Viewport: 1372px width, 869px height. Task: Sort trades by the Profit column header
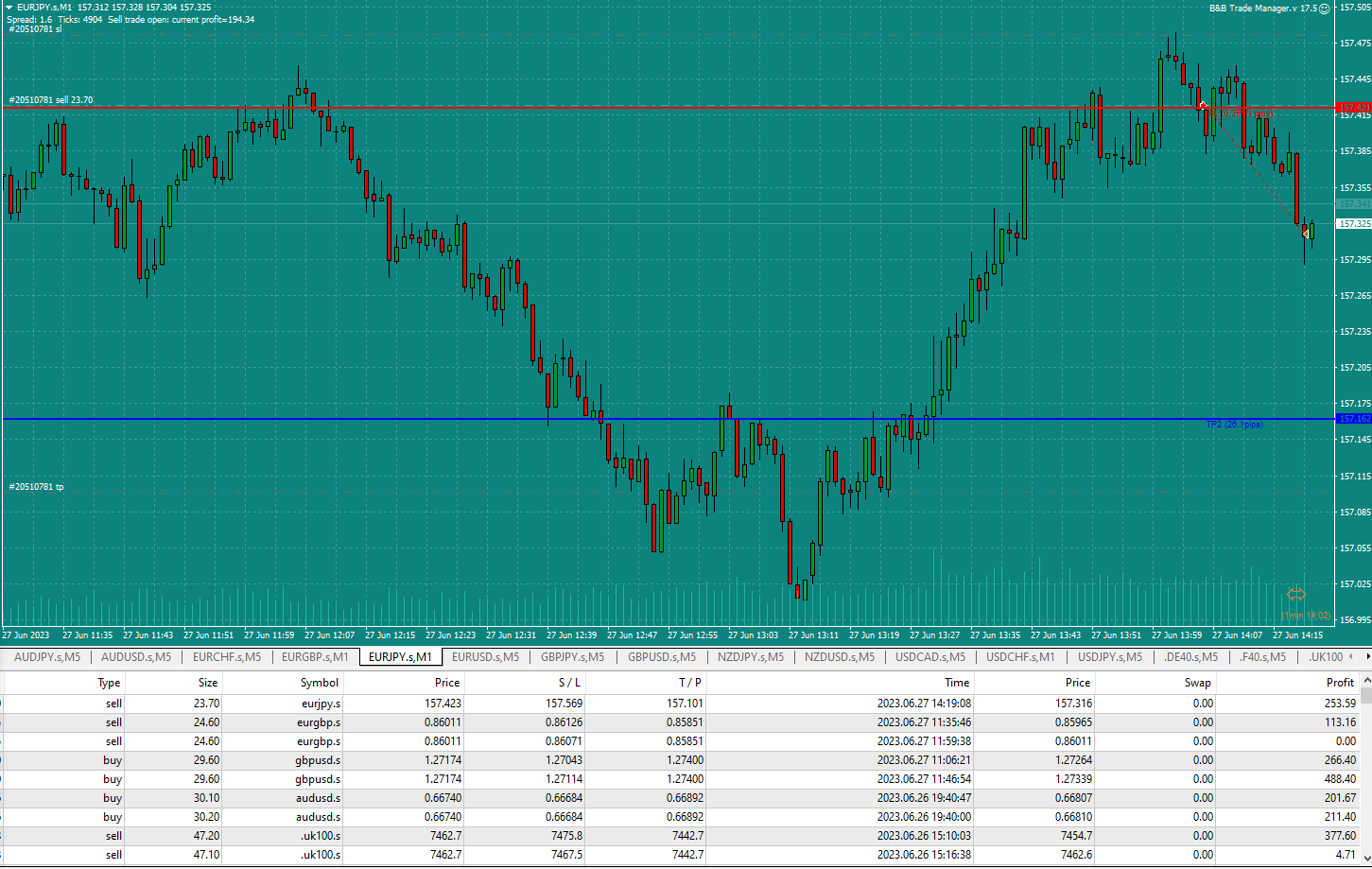point(1287,682)
